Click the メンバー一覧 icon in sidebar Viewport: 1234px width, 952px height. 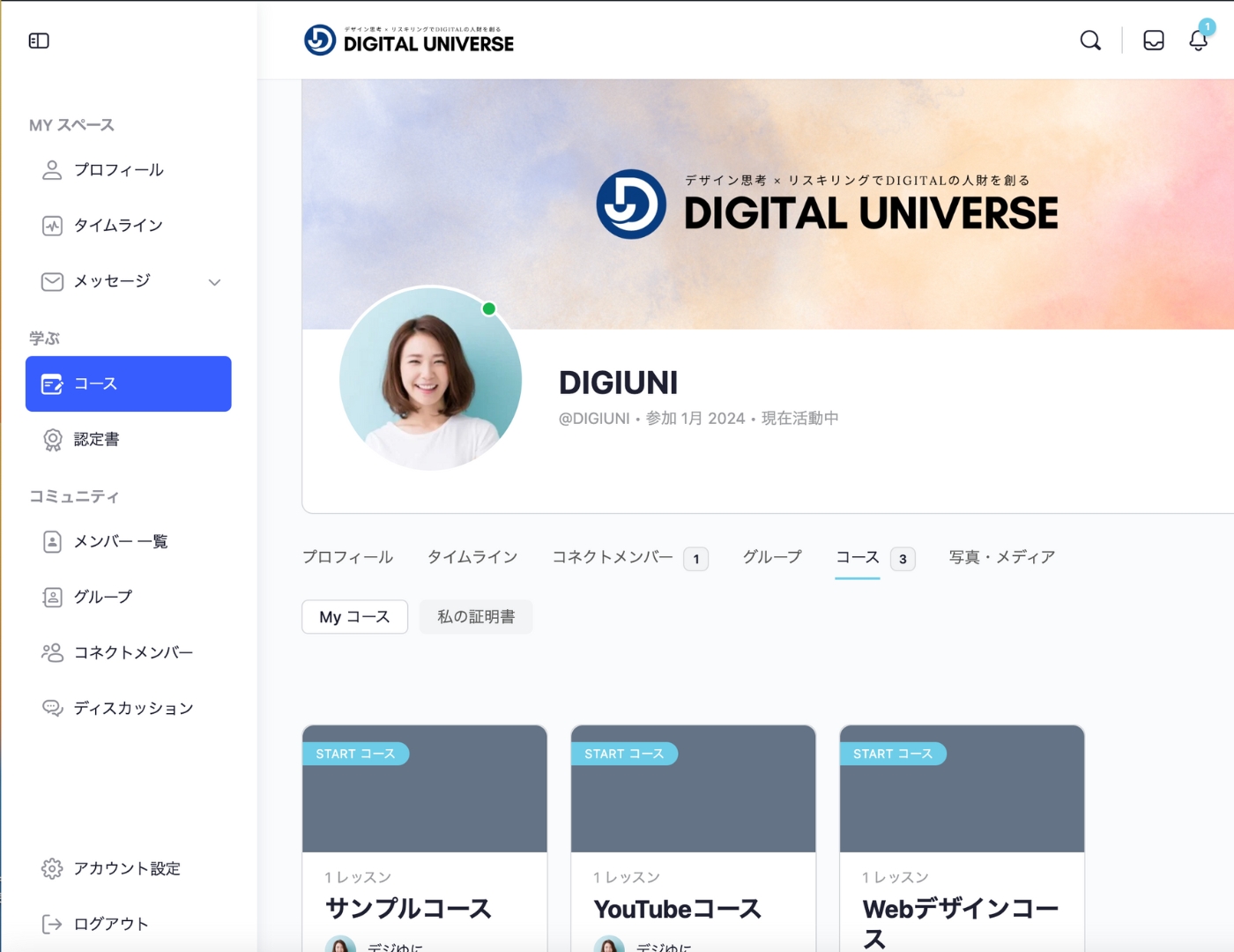pos(52,541)
